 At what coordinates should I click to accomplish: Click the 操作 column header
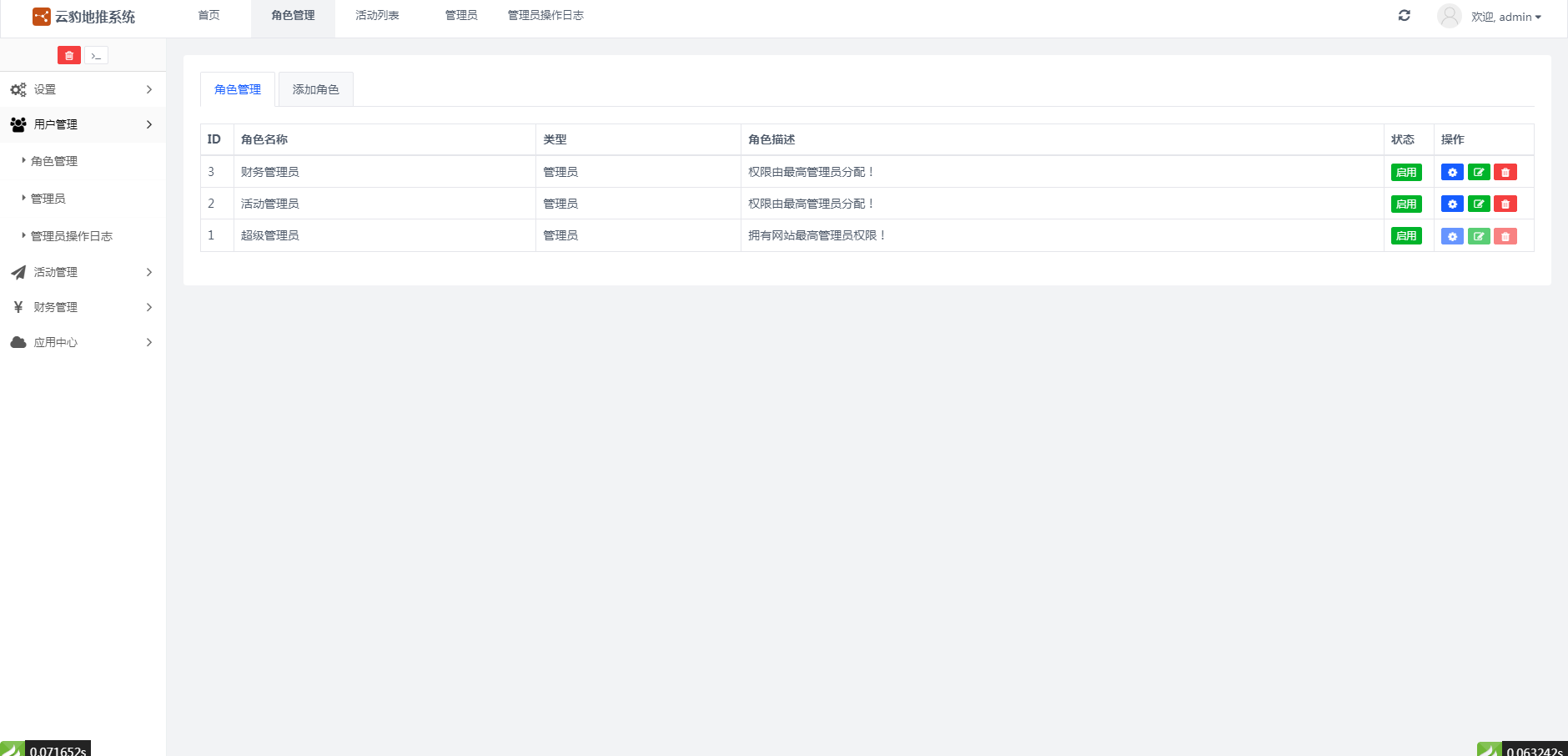1453,139
